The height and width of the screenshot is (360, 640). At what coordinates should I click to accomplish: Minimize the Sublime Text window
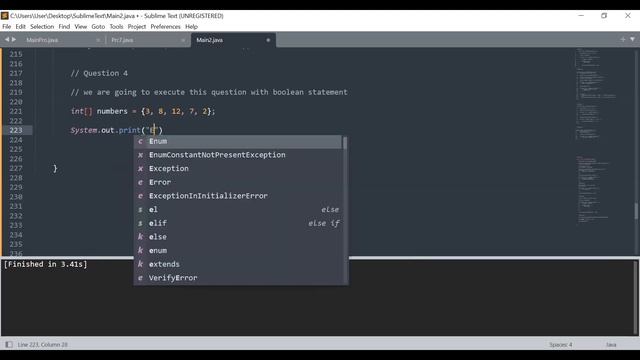coord(581,16)
